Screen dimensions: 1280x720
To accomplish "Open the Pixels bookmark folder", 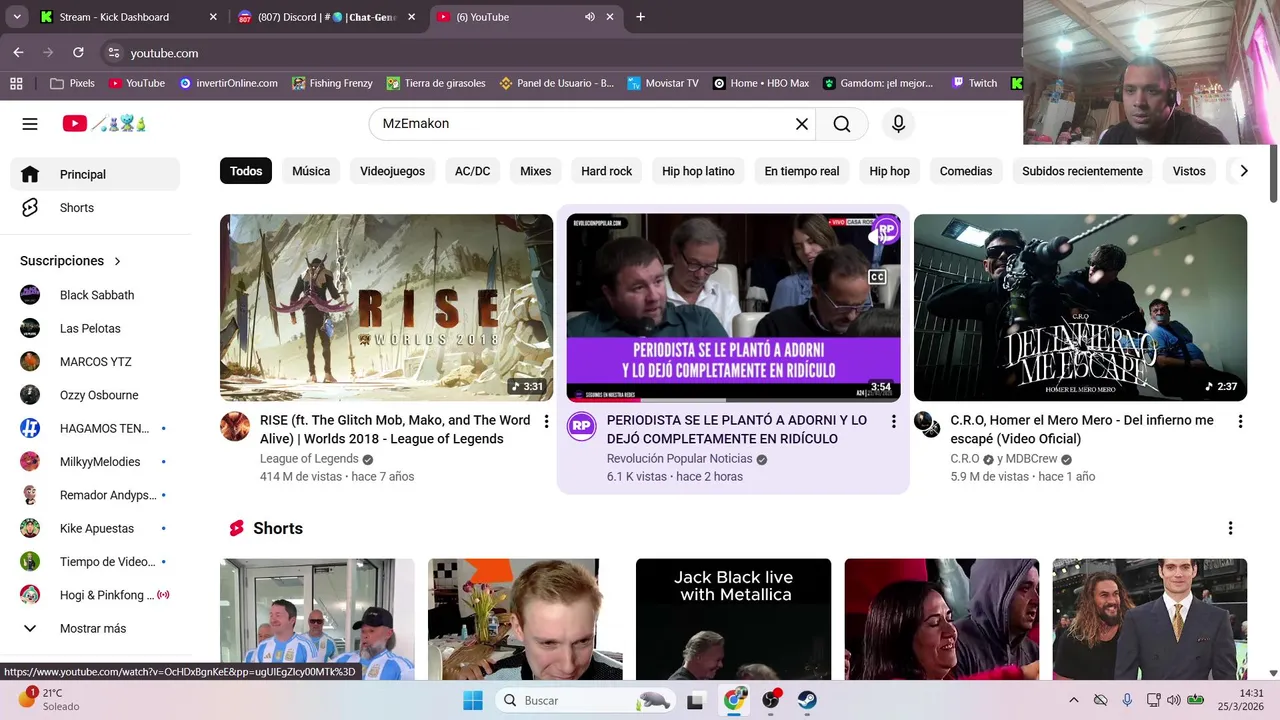I will [72, 83].
